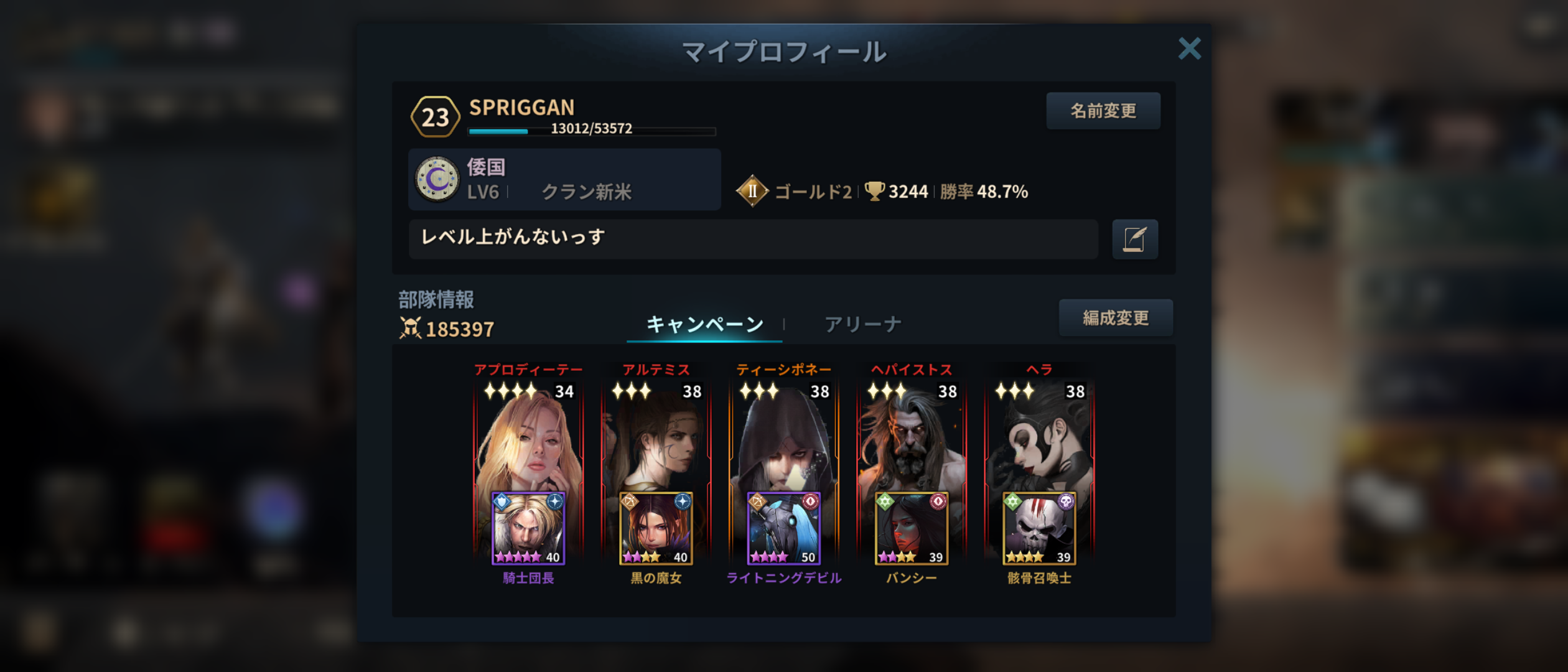The height and width of the screenshot is (672, 1568).
Task: Click the 名前変更 button
Action: pos(1103,111)
